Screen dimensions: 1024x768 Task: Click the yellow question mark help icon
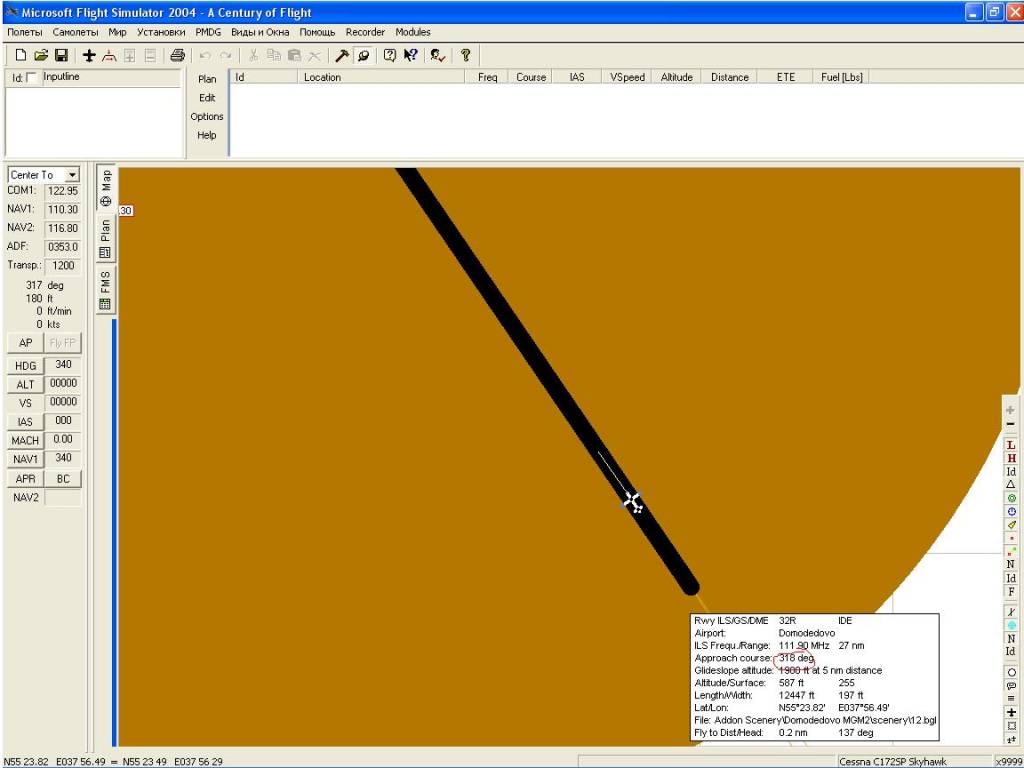coord(465,55)
